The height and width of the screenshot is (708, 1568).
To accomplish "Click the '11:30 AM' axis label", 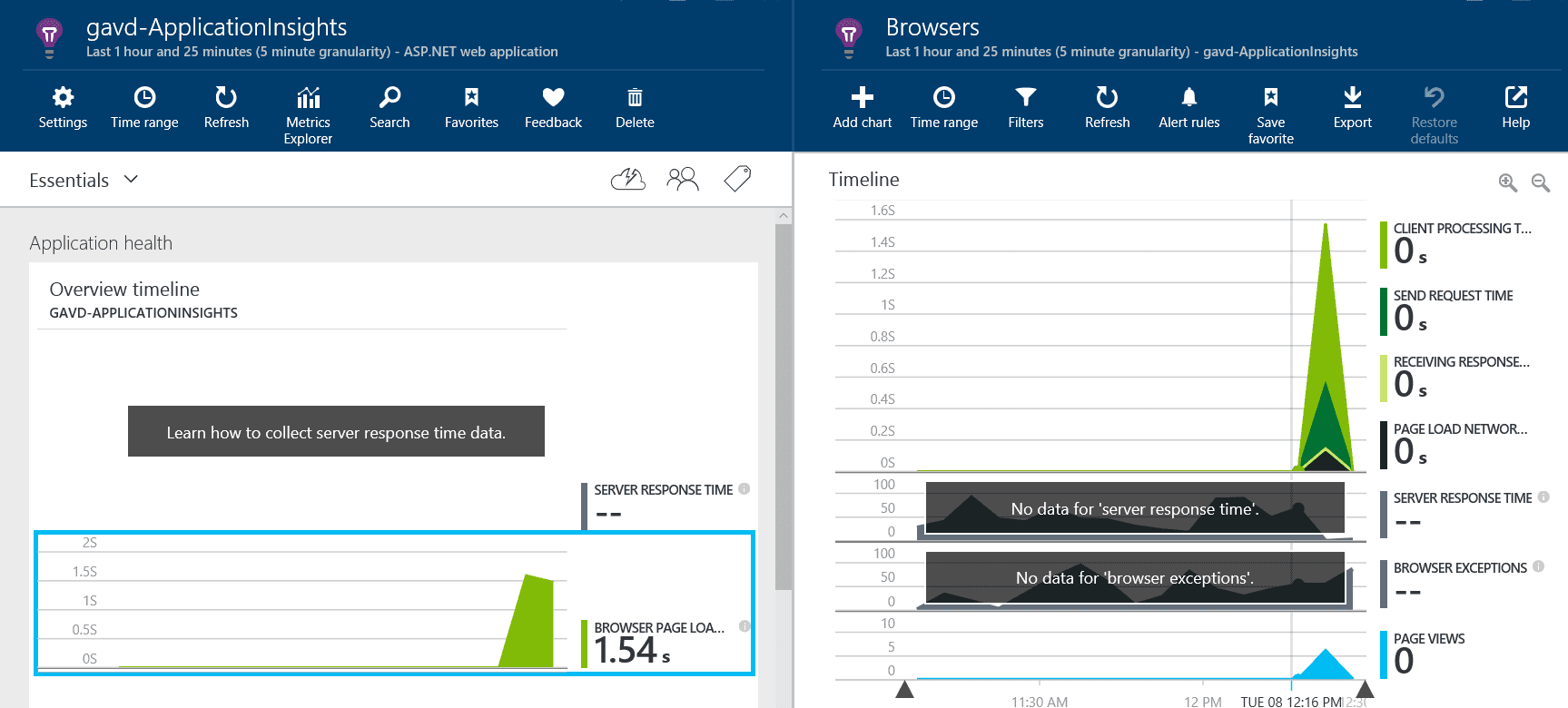I will 1040,701.
